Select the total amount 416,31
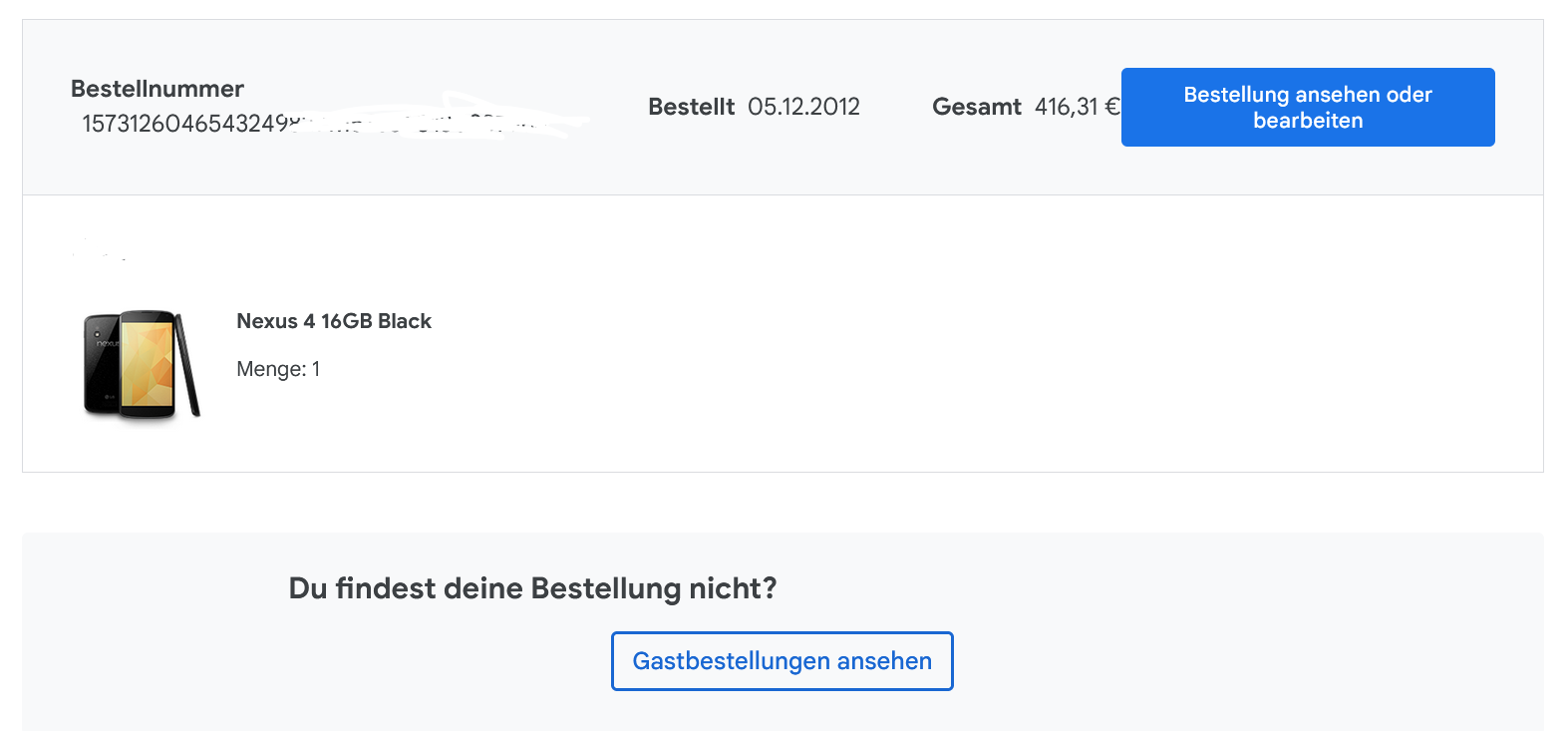Viewport: 1568px width, 731px height. (1066, 107)
